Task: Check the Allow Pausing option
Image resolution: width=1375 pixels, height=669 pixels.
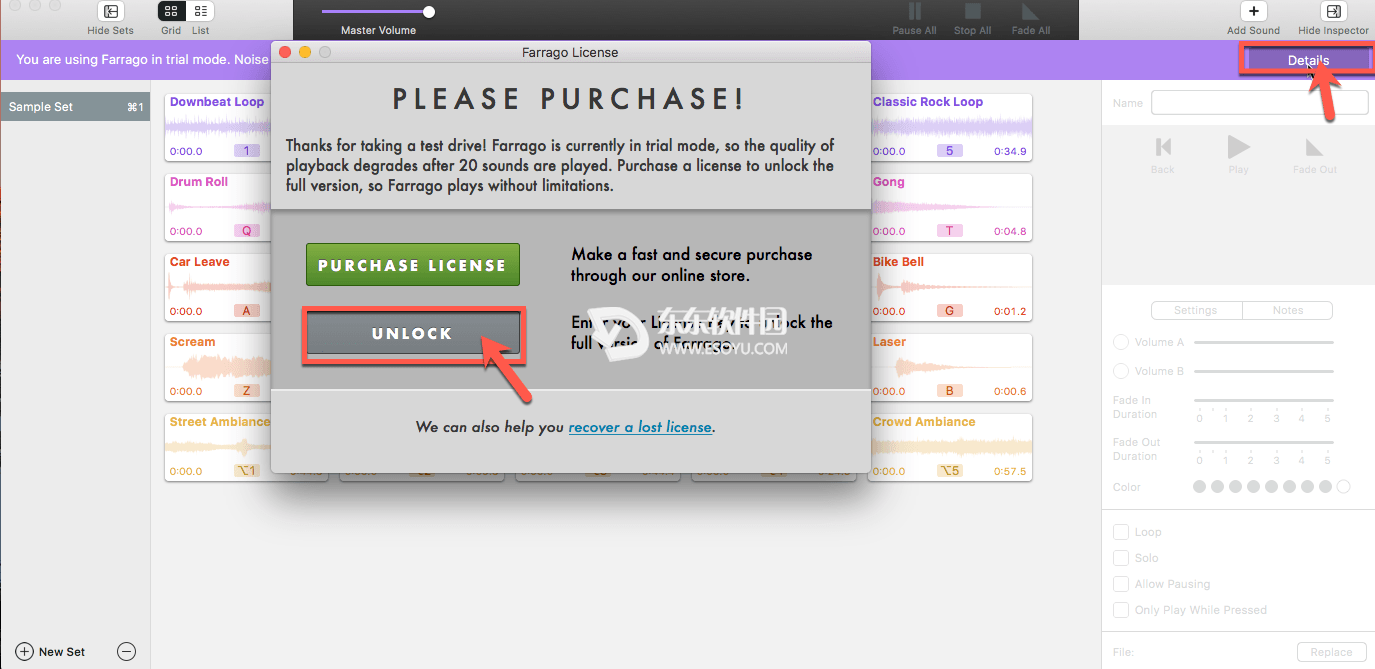Action: click(1121, 584)
